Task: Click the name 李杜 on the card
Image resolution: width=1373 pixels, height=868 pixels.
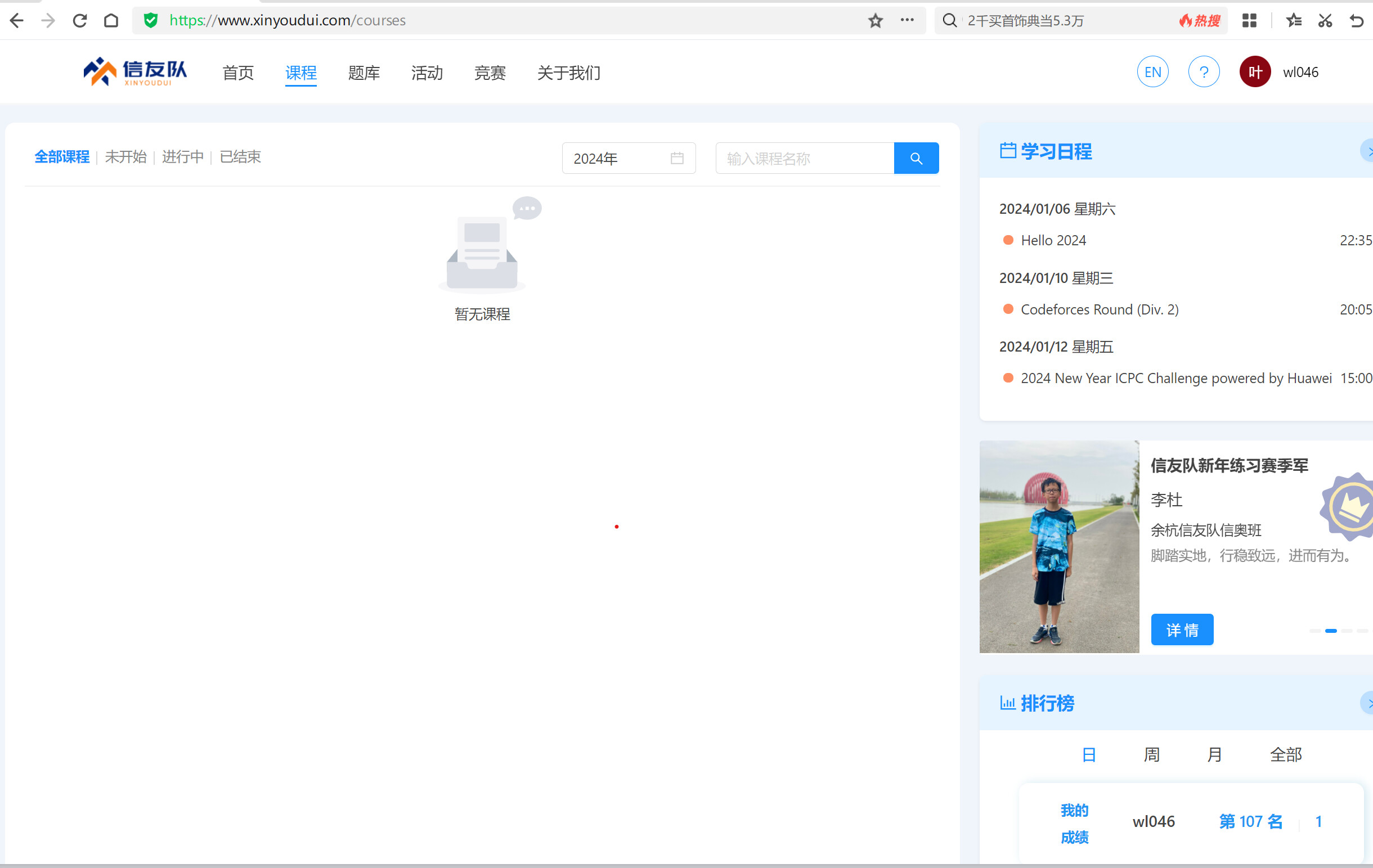Action: click(1166, 500)
